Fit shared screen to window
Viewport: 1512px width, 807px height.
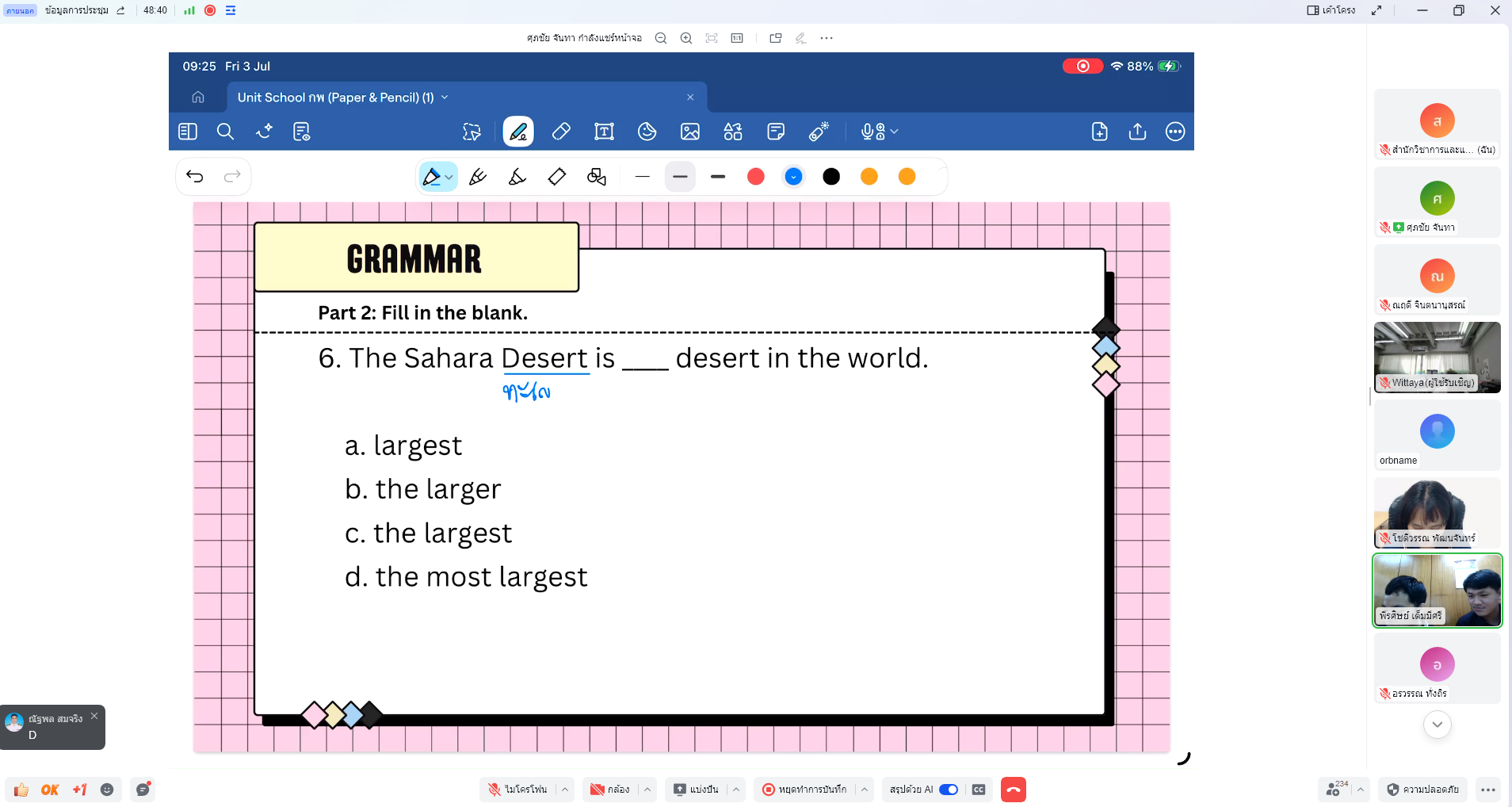coord(712,38)
